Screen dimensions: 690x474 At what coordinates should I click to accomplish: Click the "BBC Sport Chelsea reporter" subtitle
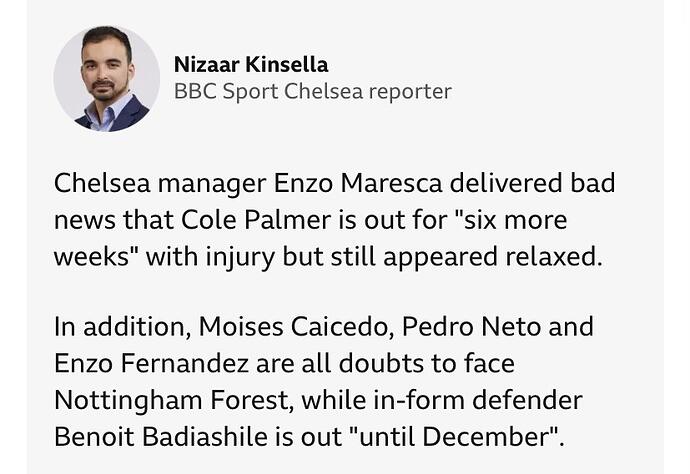[x=313, y=92]
